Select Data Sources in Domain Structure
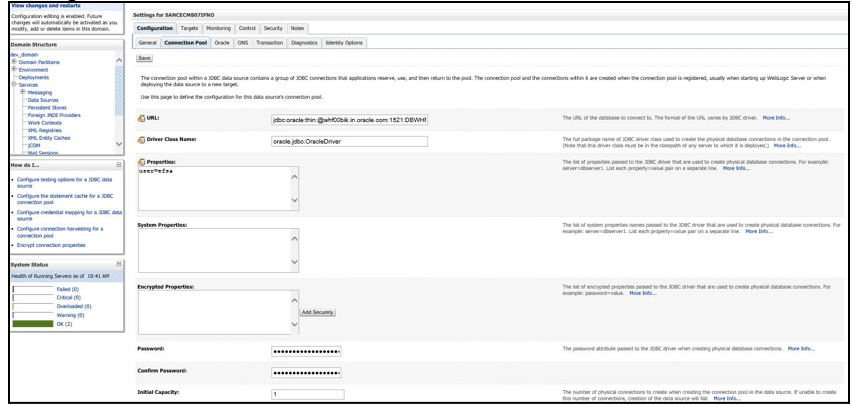 (x=43, y=100)
